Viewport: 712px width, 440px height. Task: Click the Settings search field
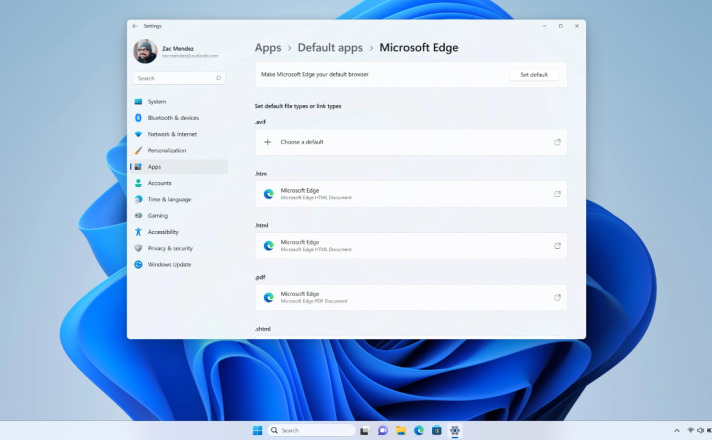179,78
